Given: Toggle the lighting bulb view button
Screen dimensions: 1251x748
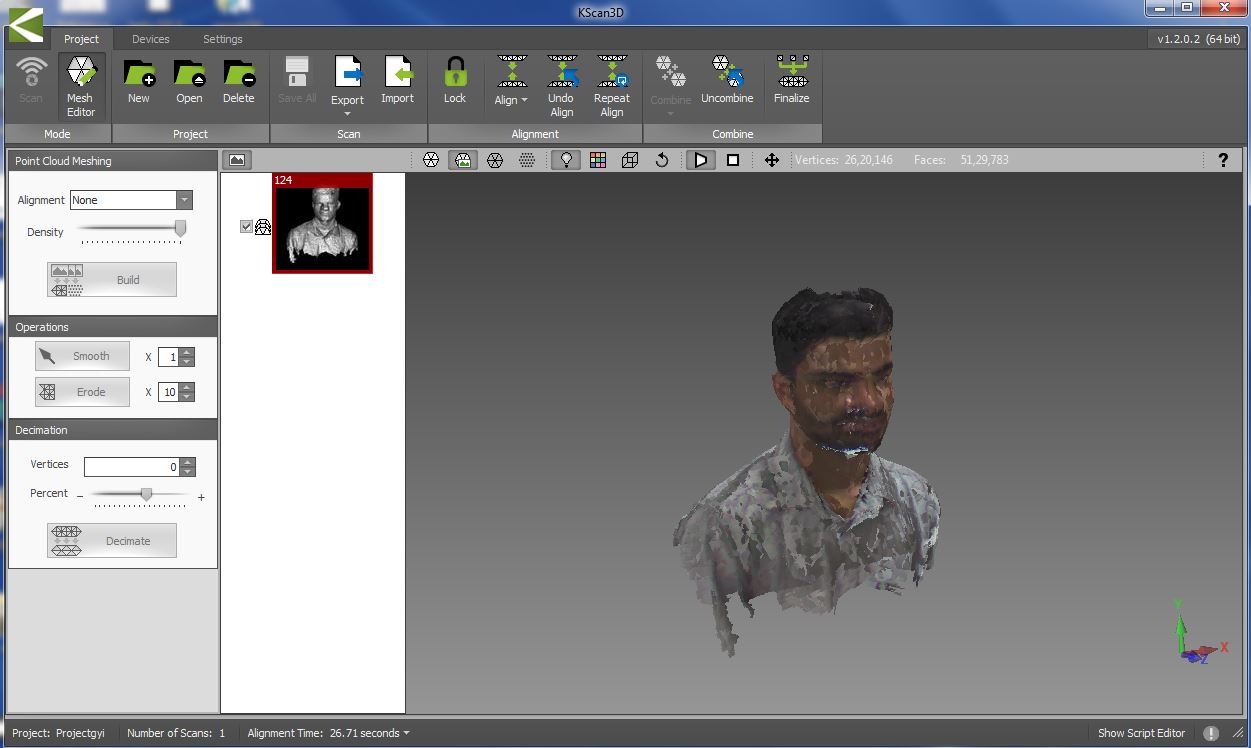Looking at the screenshot, I should (566, 160).
